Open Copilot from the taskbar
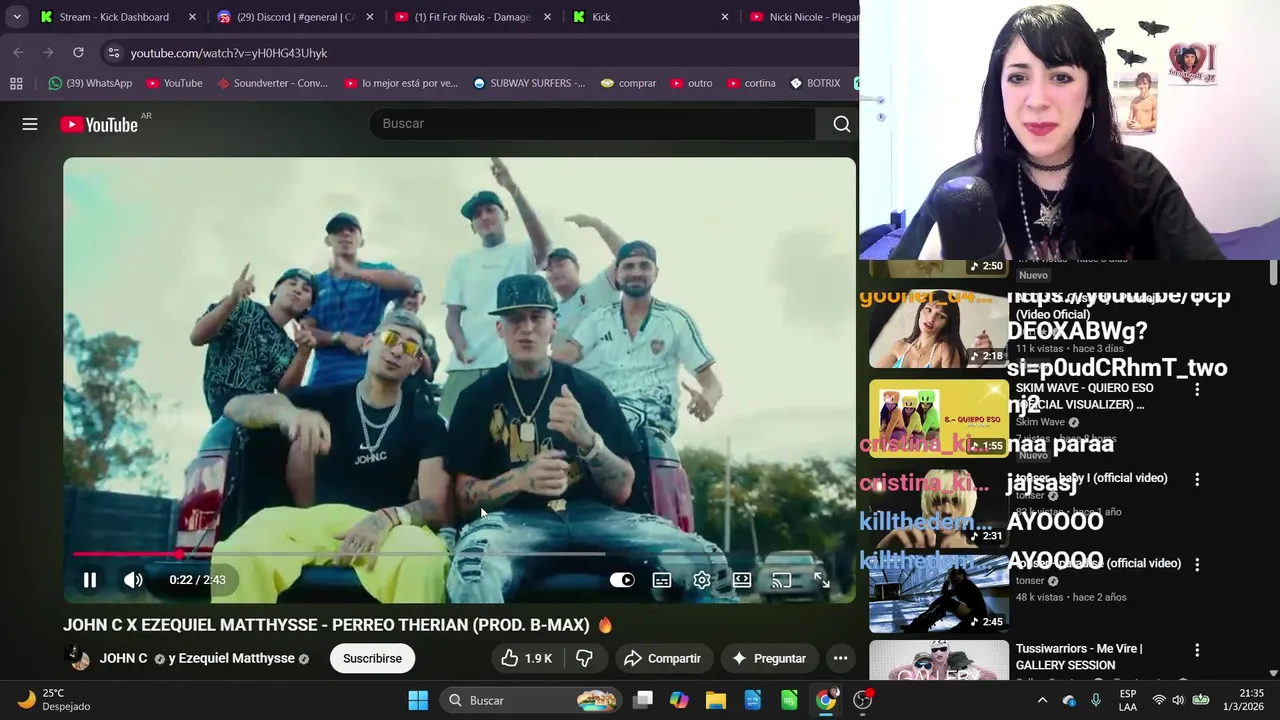Viewport: 1280px width, 720px height. point(679,700)
